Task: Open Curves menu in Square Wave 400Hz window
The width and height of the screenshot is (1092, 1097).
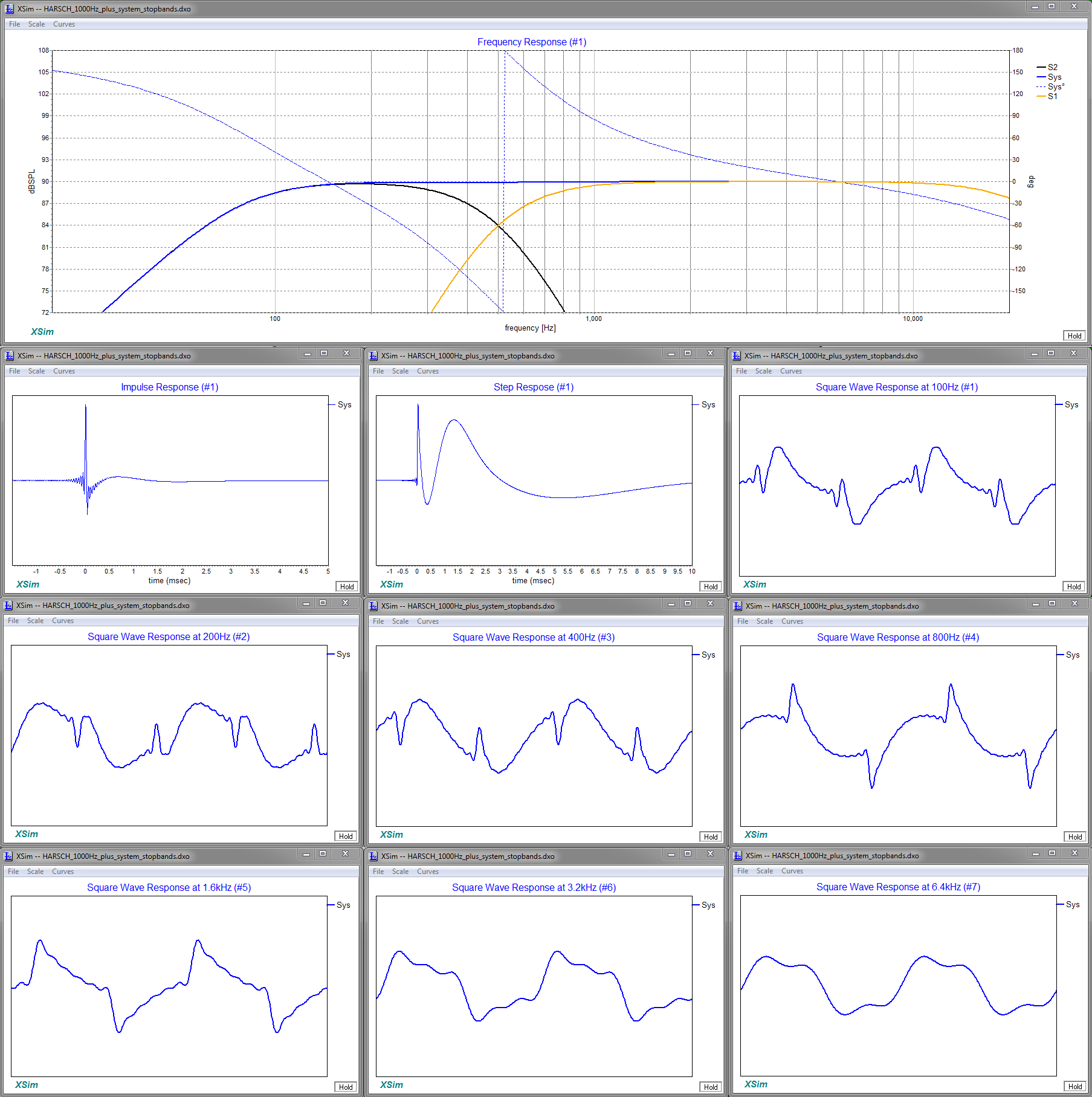Action: [428, 621]
